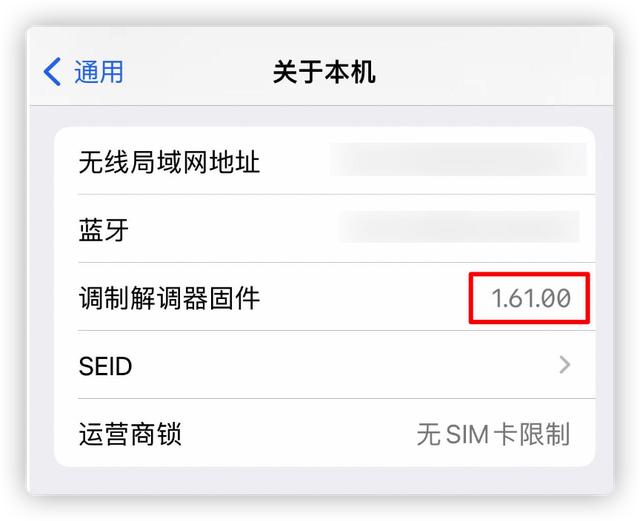The width and height of the screenshot is (640, 521).
Task: Select the 无线局域网地址 row label
Action: [x=169, y=162]
